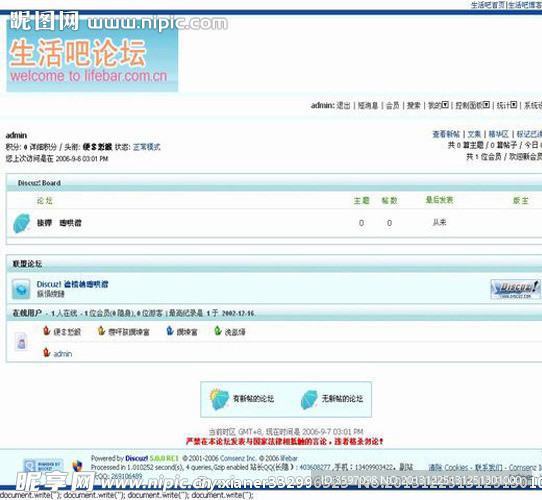The height and width of the screenshot is (500, 542).
Task: Click the QQ number 403608277 link
Action: (315, 467)
